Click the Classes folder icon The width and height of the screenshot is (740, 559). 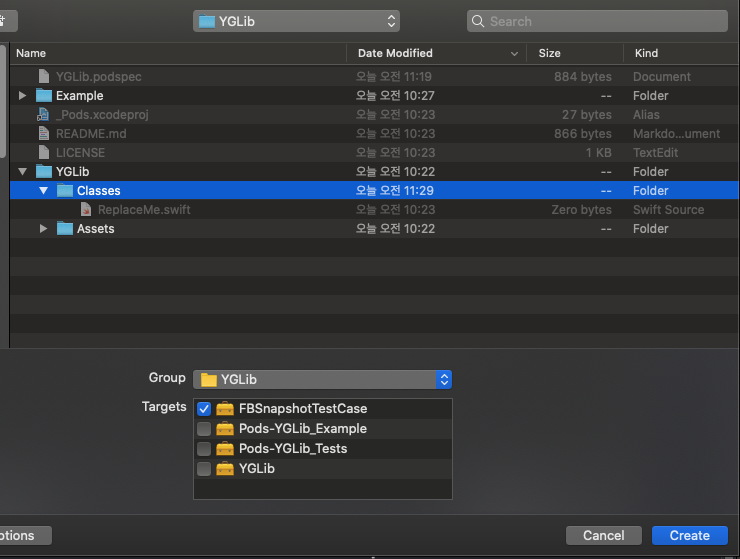pos(65,191)
